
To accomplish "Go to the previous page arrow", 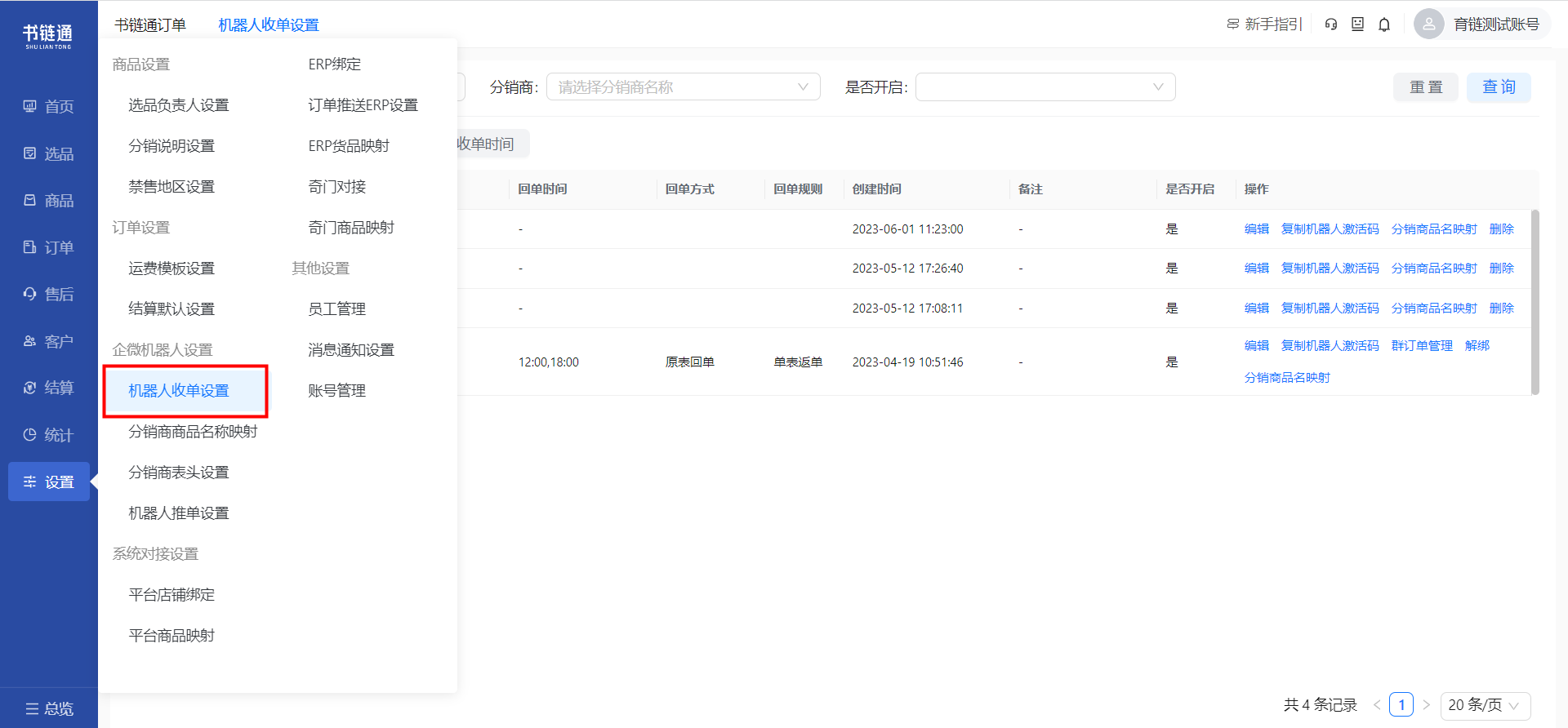I will [1377, 705].
